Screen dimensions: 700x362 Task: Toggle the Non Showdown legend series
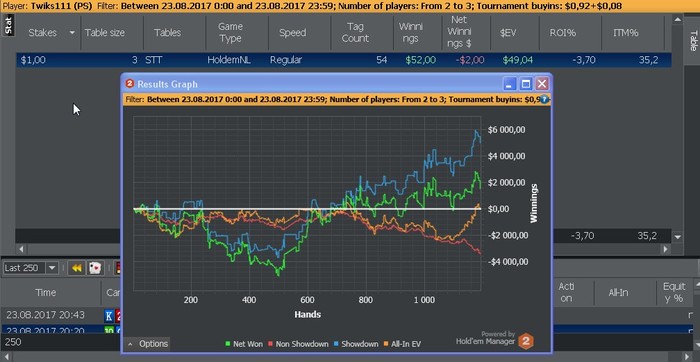tap(298, 344)
